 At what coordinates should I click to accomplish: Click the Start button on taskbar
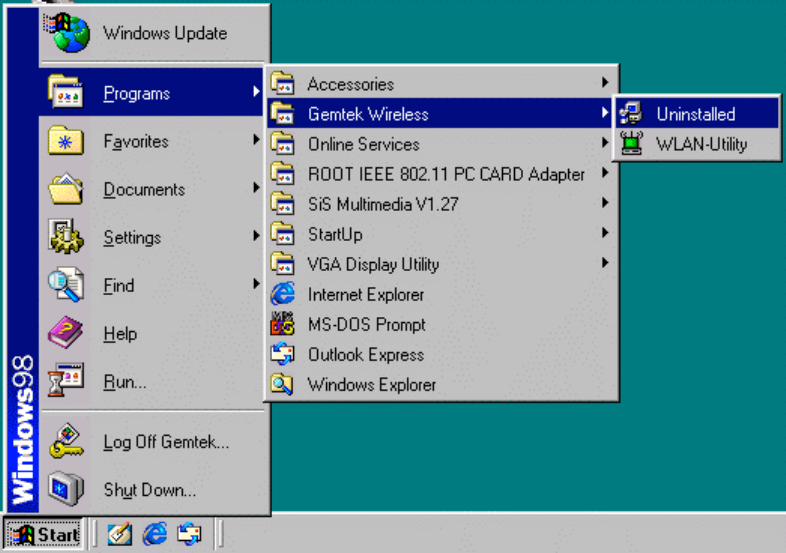(44, 534)
